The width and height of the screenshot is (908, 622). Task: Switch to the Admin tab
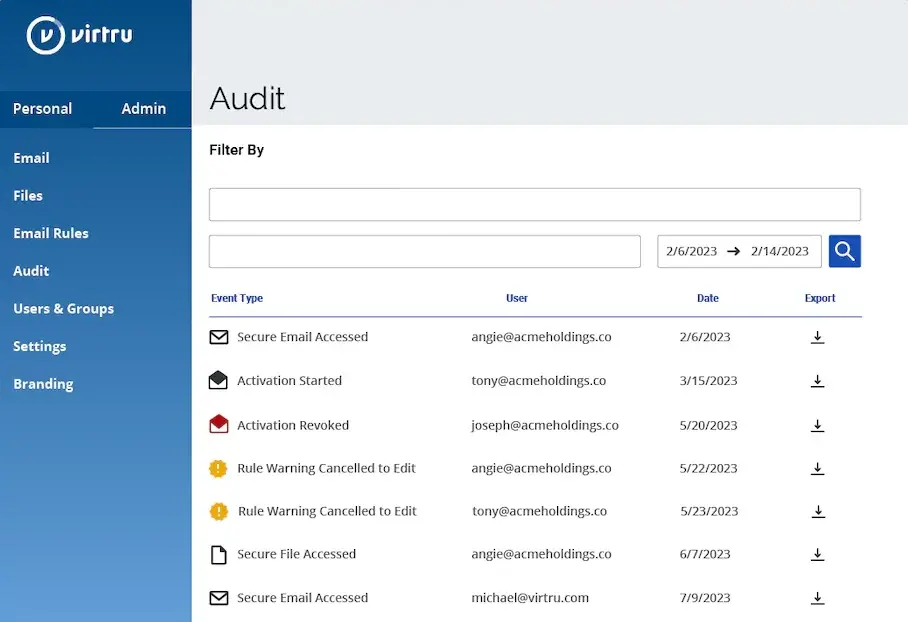[144, 109]
